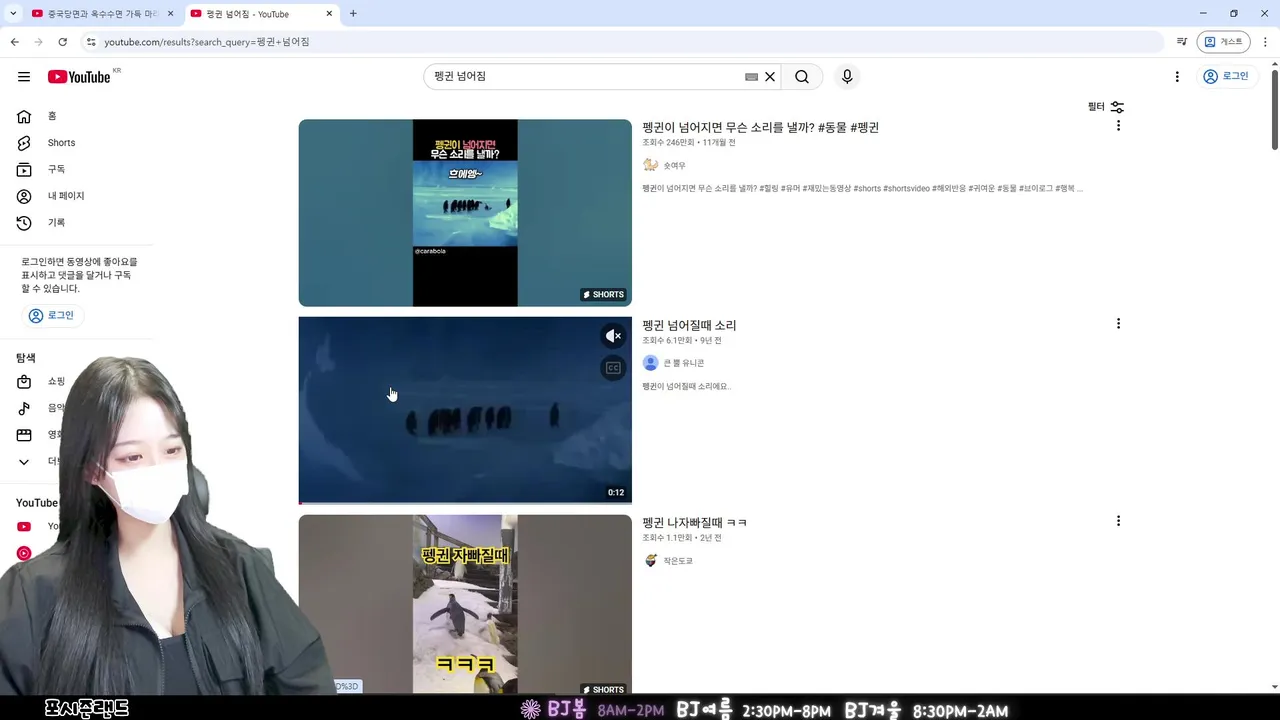Open the music note explore icon
This screenshot has height=720, width=1280.
(24, 408)
